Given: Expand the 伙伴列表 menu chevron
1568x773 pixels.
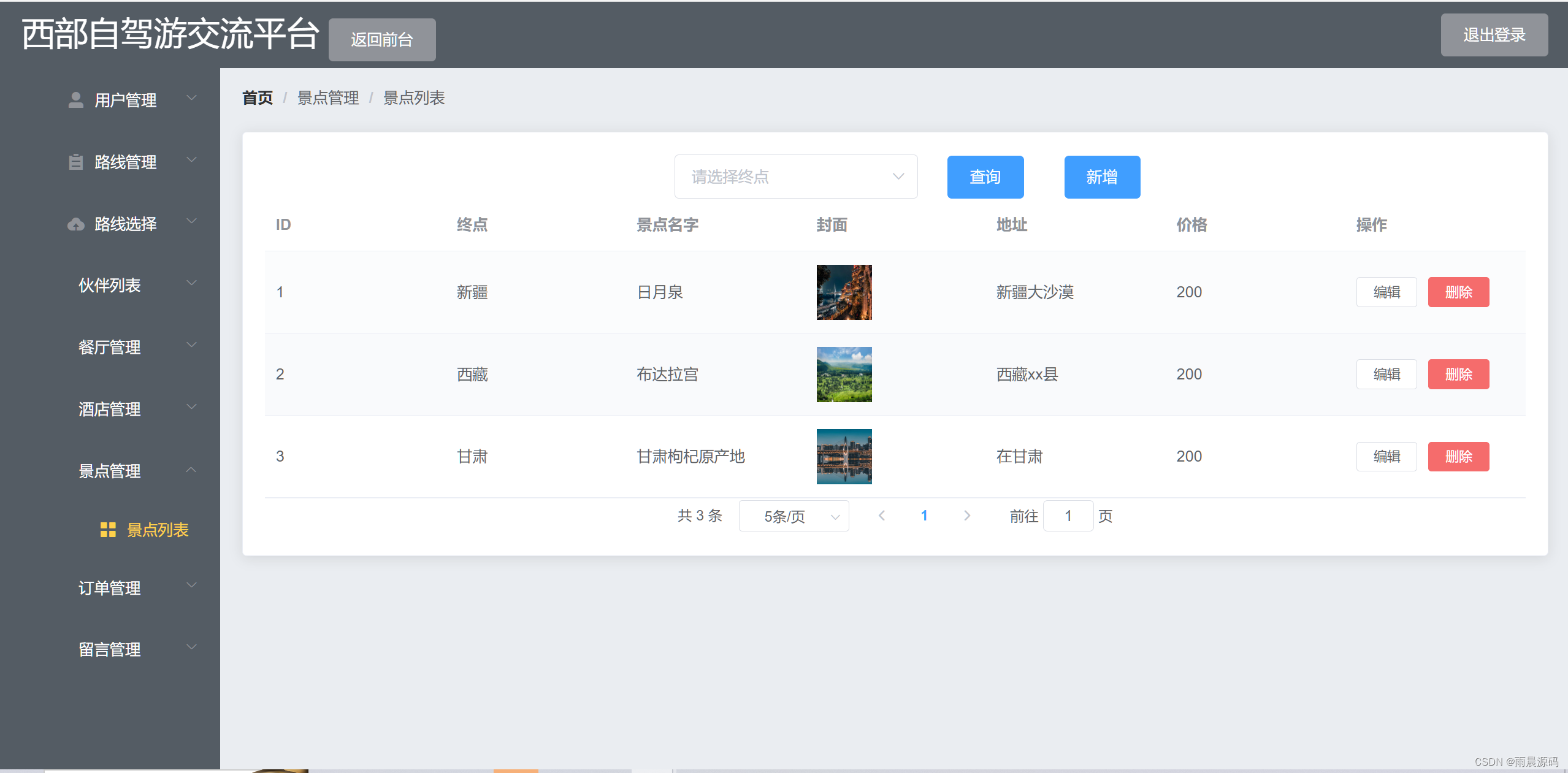Looking at the screenshot, I should (x=191, y=283).
